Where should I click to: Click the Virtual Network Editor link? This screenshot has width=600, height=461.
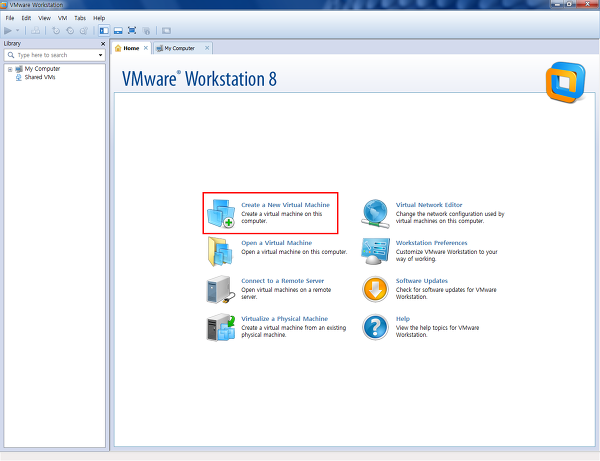(x=429, y=205)
